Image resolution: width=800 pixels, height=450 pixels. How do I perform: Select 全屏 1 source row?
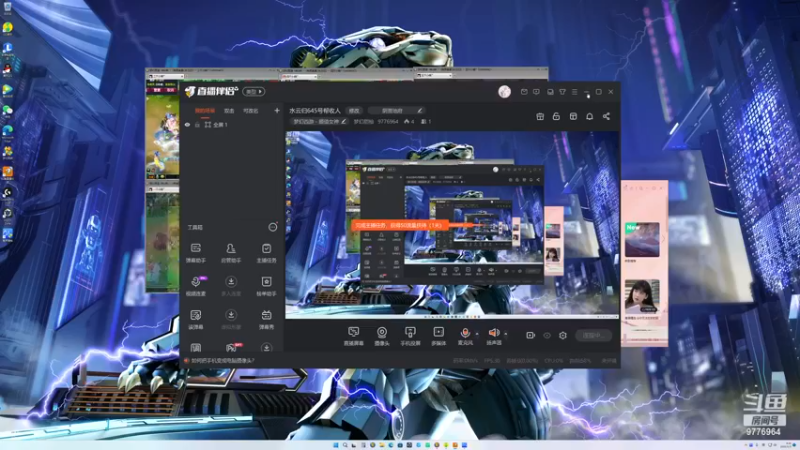pos(232,124)
